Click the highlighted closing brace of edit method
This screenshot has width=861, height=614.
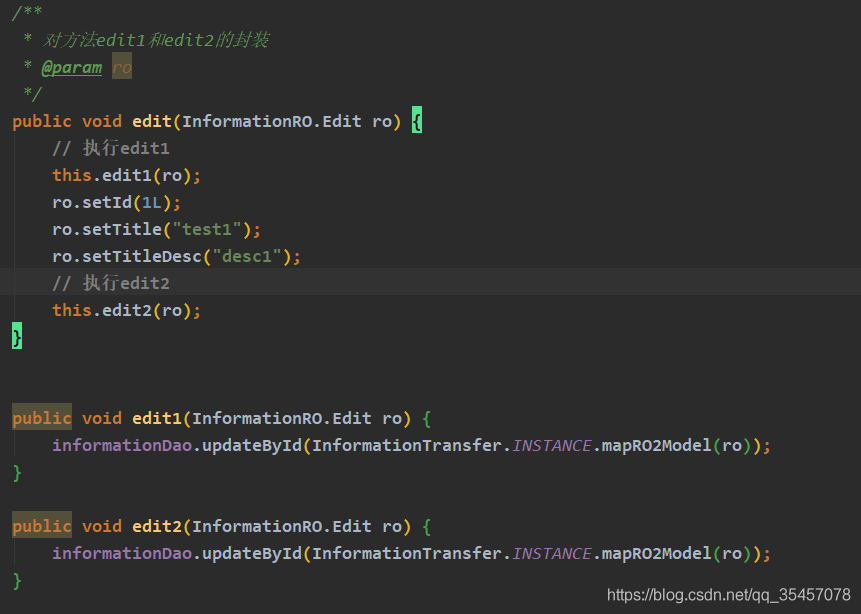point(17,337)
